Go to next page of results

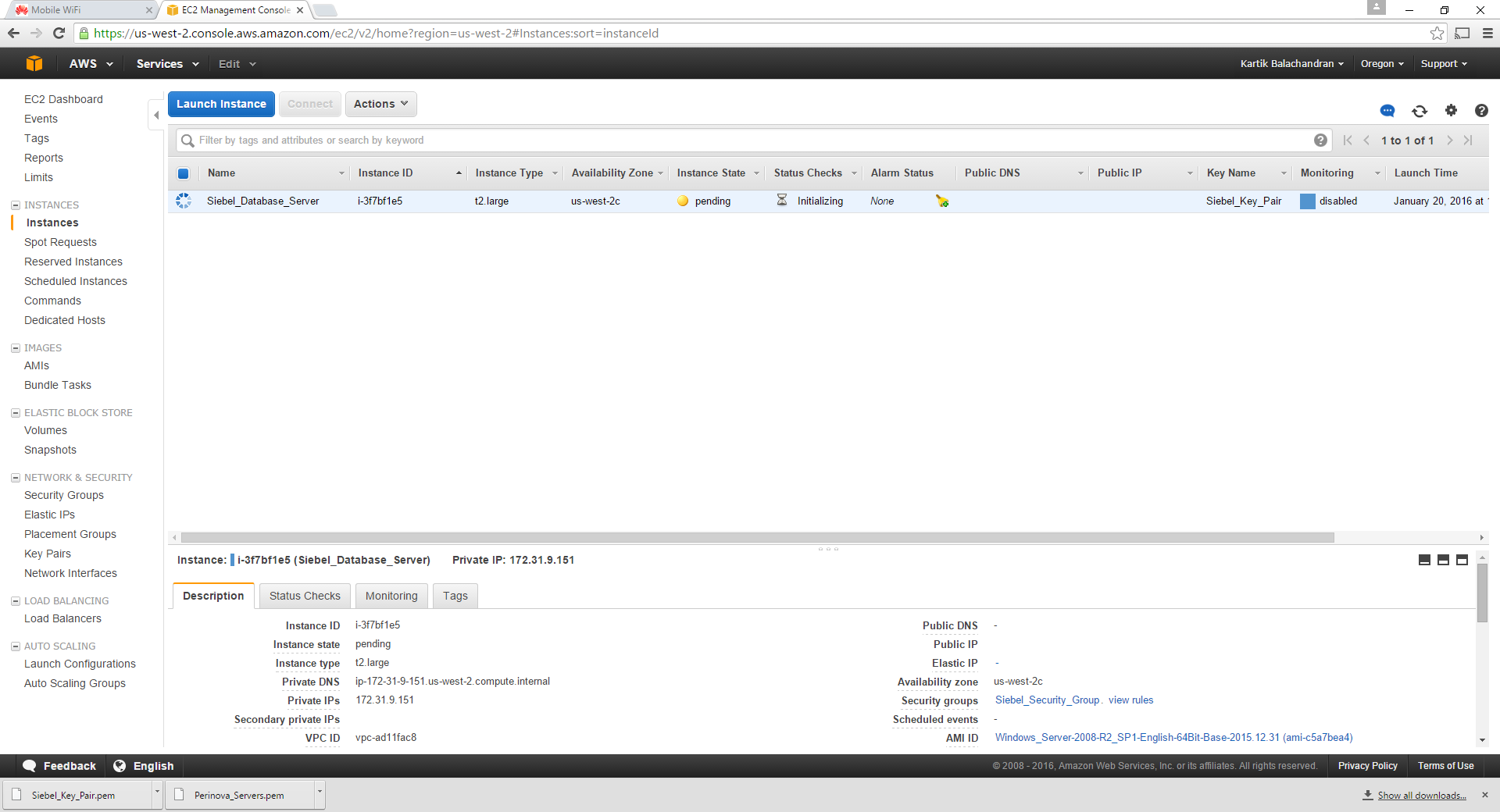(1449, 141)
